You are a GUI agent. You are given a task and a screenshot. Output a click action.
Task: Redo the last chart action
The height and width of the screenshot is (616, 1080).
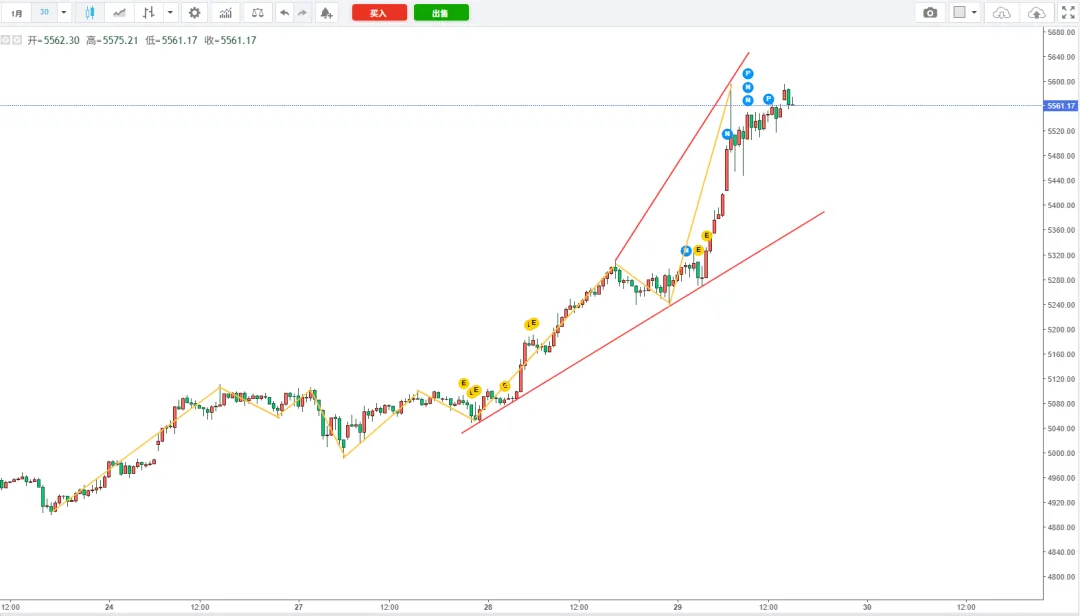pos(302,12)
